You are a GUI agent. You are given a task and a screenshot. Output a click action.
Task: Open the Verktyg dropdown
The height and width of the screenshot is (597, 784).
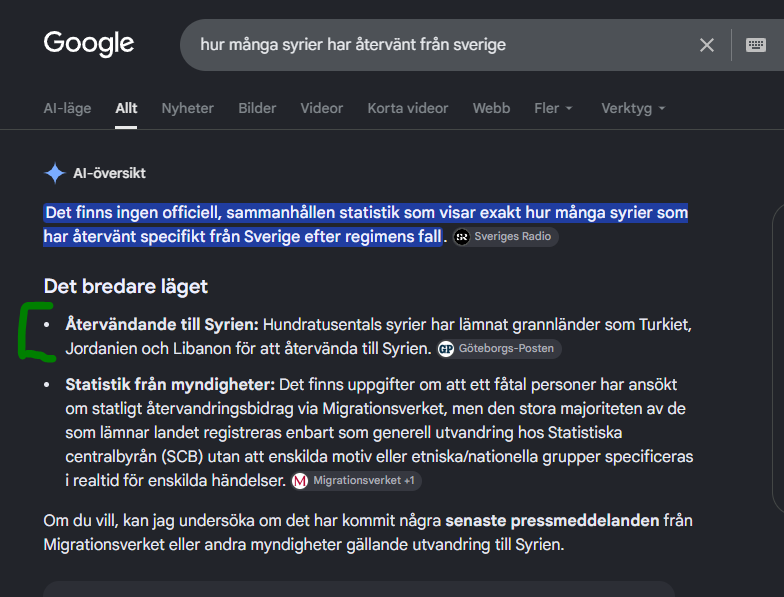click(633, 108)
